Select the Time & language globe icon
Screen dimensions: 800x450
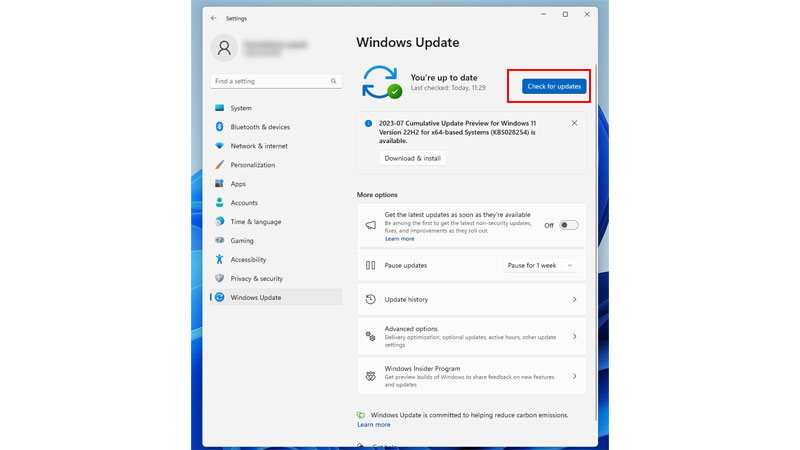(219, 221)
